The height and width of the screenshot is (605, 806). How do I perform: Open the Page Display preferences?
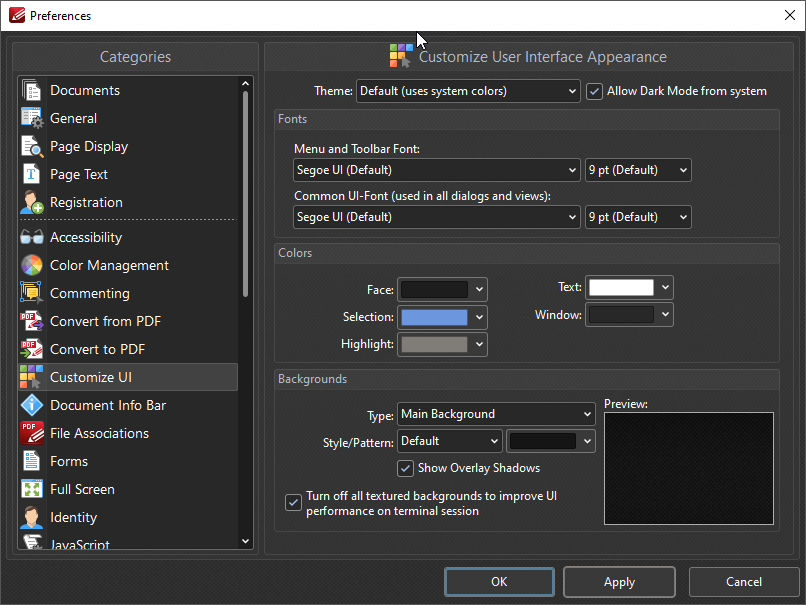pos(86,146)
